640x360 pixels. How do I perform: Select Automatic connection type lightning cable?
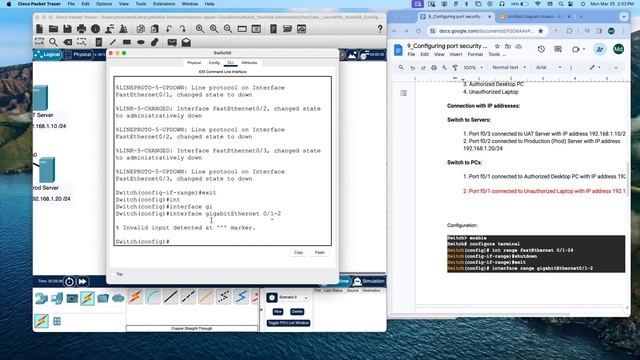(x=135, y=297)
